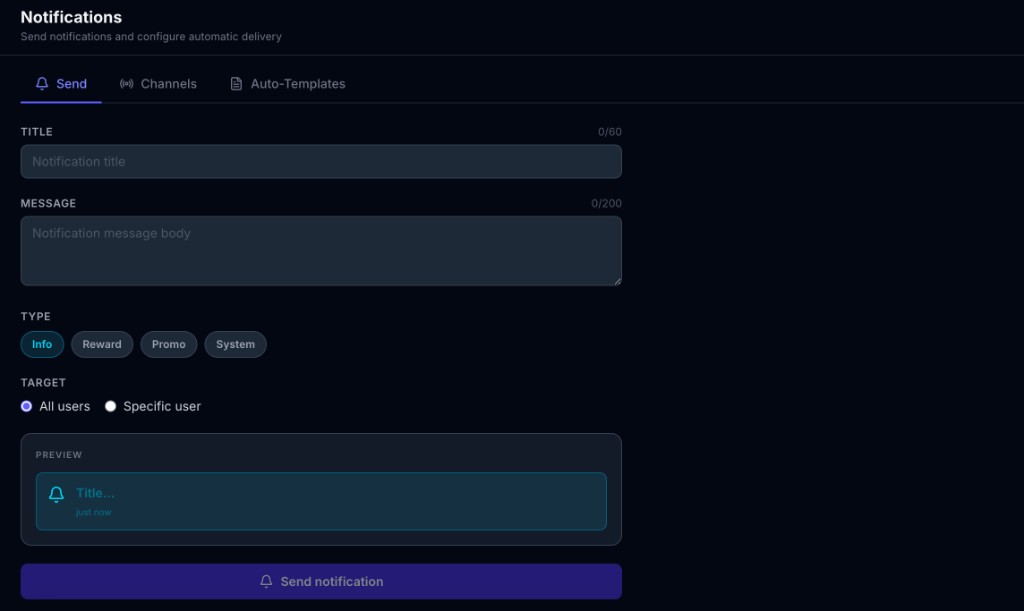Click the broadcast icon beside Channels
This screenshot has height=611, width=1024.
tap(125, 84)
